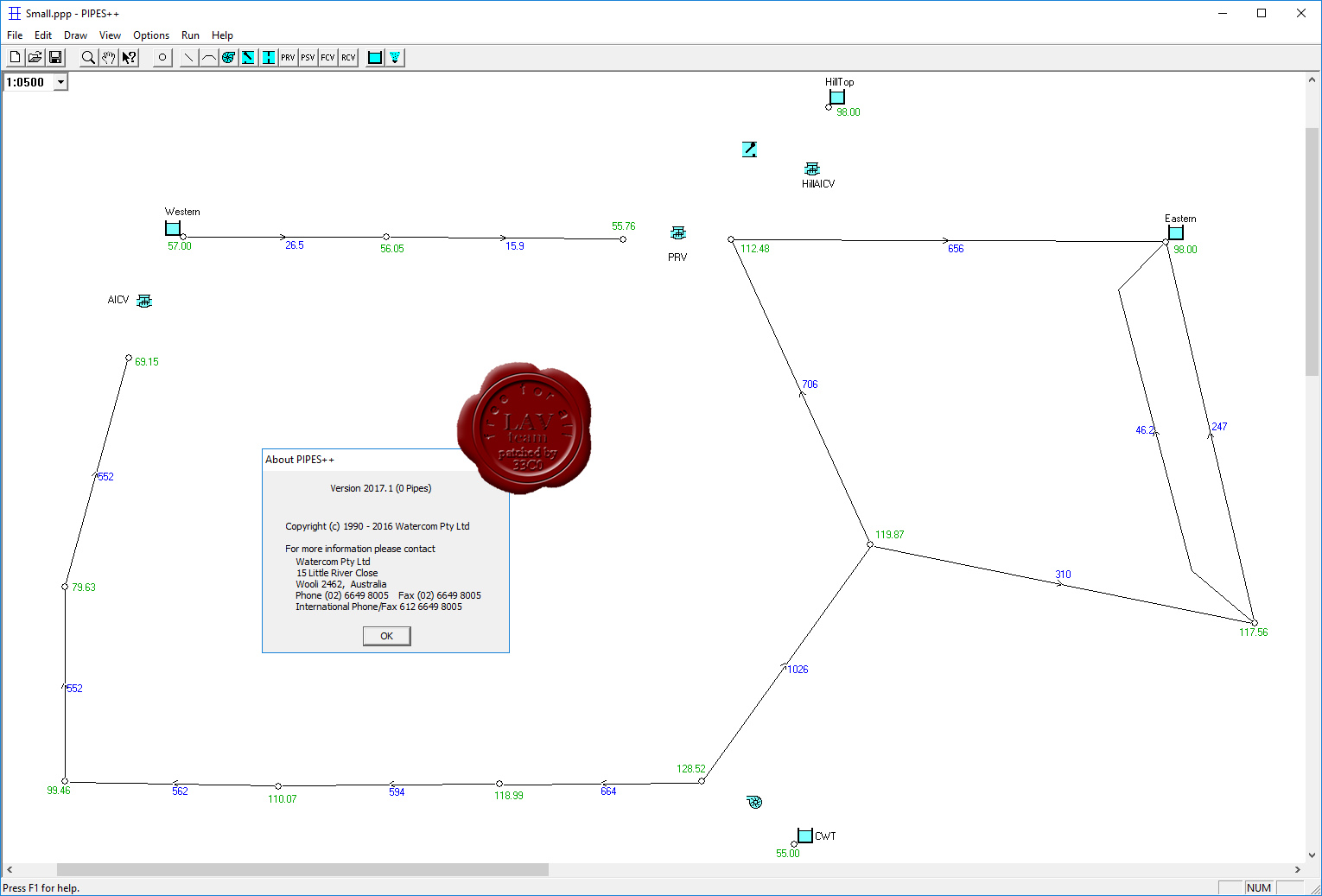Select the FCV valve tool

point(327,58)
